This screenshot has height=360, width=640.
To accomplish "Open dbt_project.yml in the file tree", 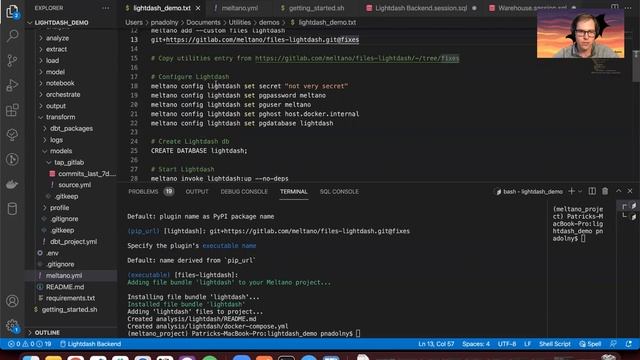I will [73, 242].
